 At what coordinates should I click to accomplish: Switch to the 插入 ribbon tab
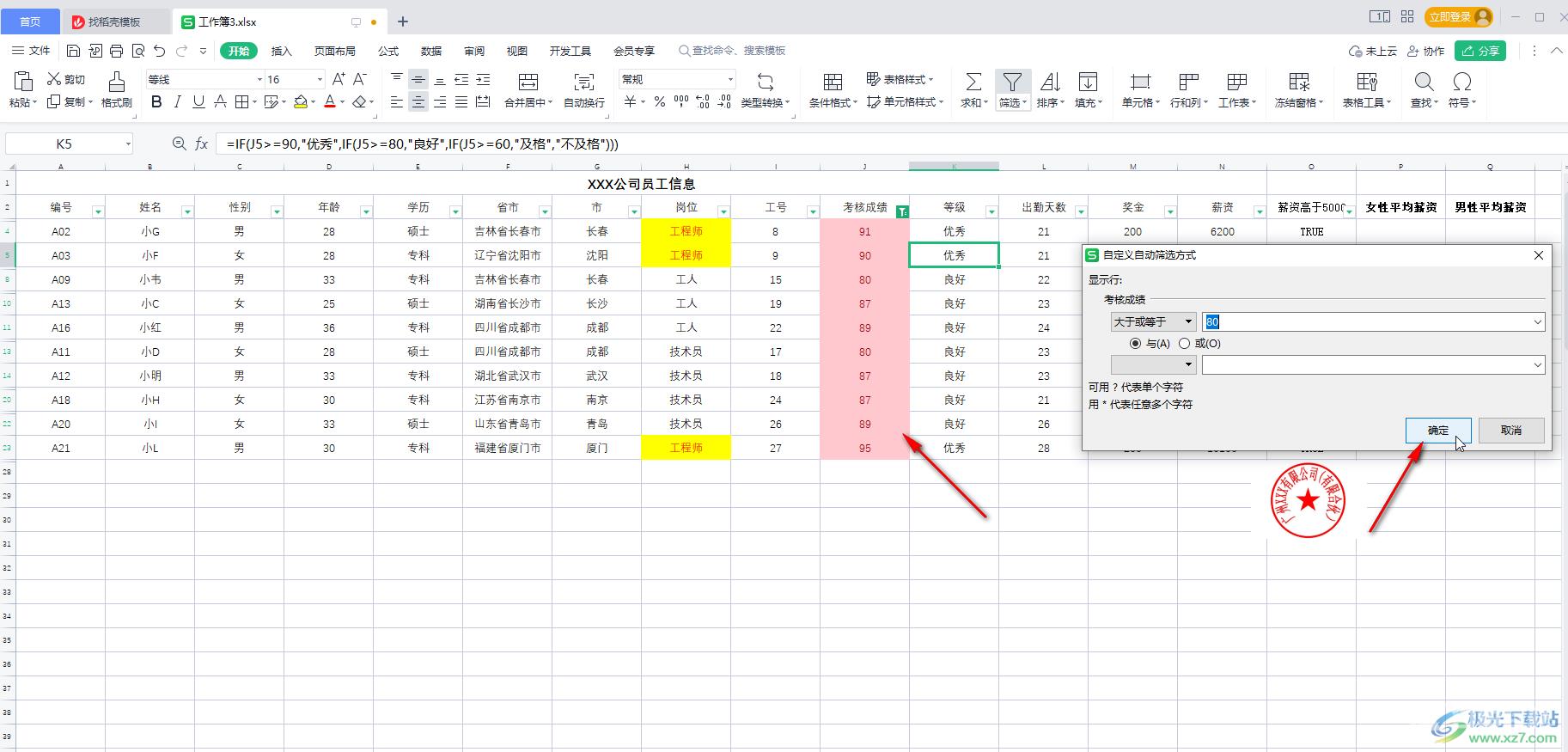point(282,51)
